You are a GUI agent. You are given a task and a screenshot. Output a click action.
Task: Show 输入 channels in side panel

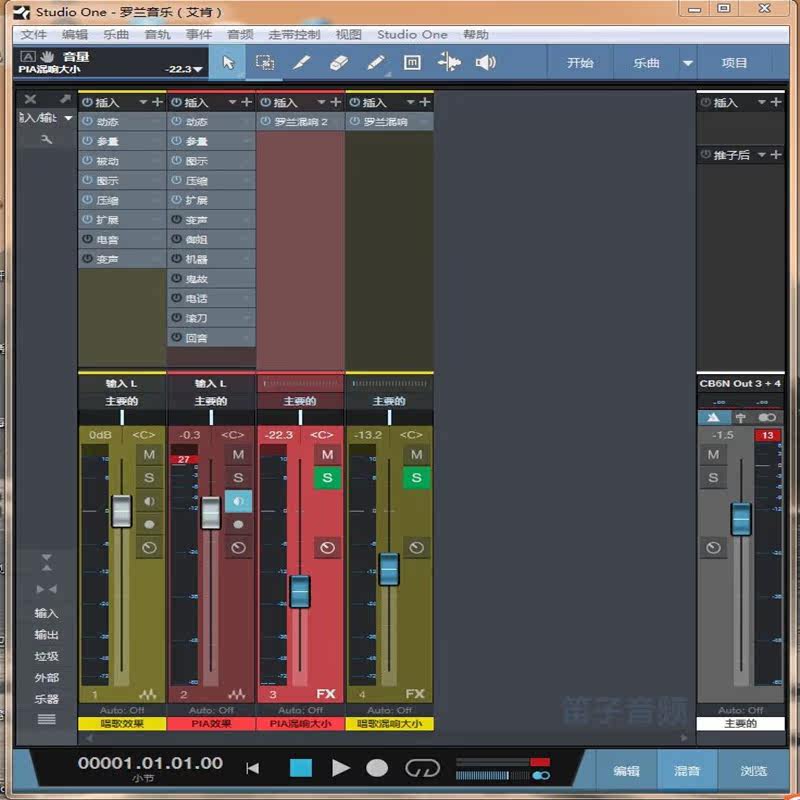coord(46,613)
